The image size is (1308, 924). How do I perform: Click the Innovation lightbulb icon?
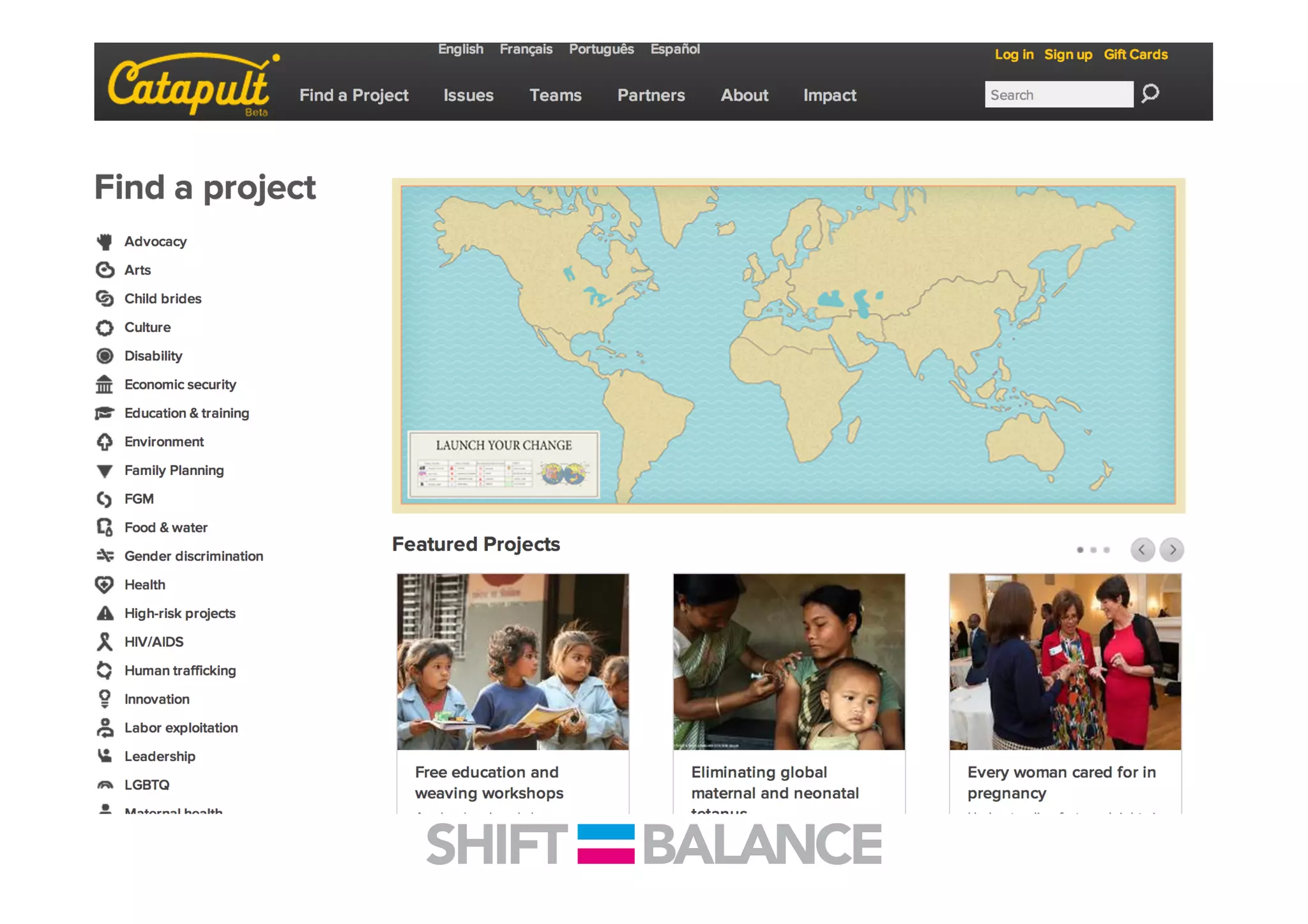(x=105, y=699)
